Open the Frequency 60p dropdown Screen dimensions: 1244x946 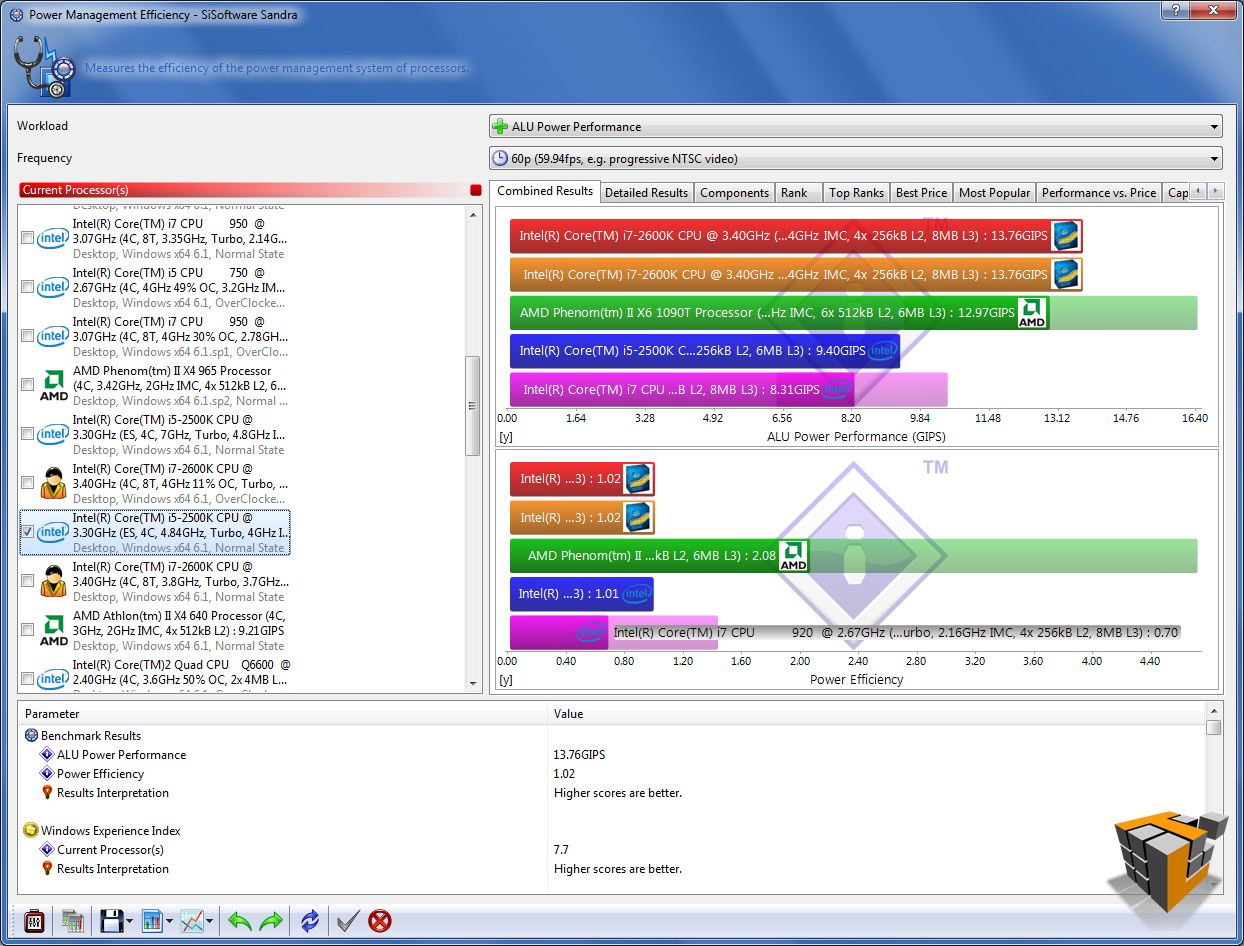click(x=856, y=158)
